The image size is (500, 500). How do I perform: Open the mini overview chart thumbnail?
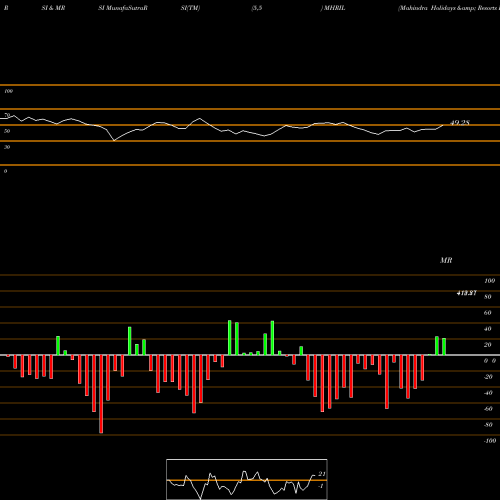[x=247, y=479]
